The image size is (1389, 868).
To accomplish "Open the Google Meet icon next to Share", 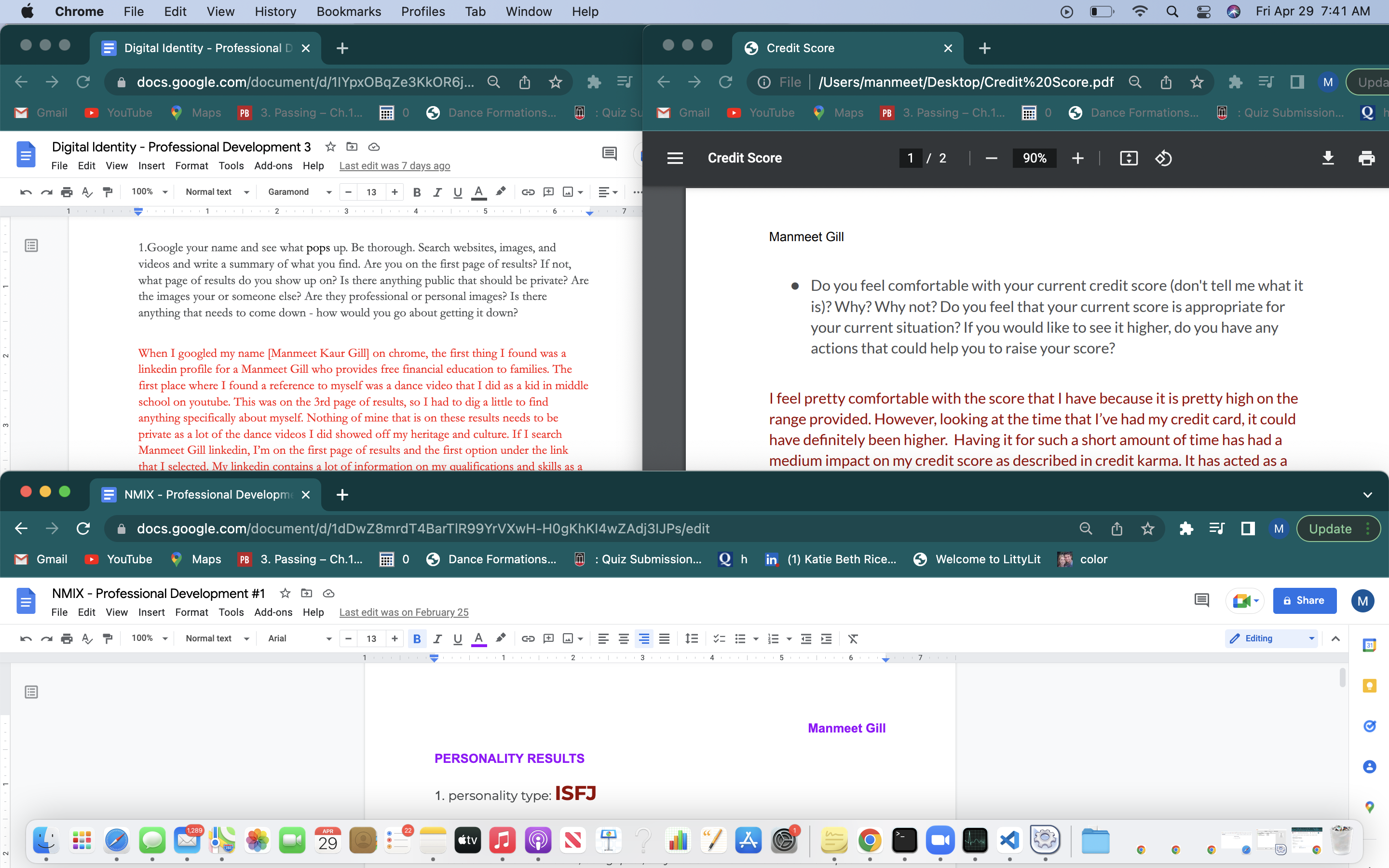I will click(x=1245, y=600).
